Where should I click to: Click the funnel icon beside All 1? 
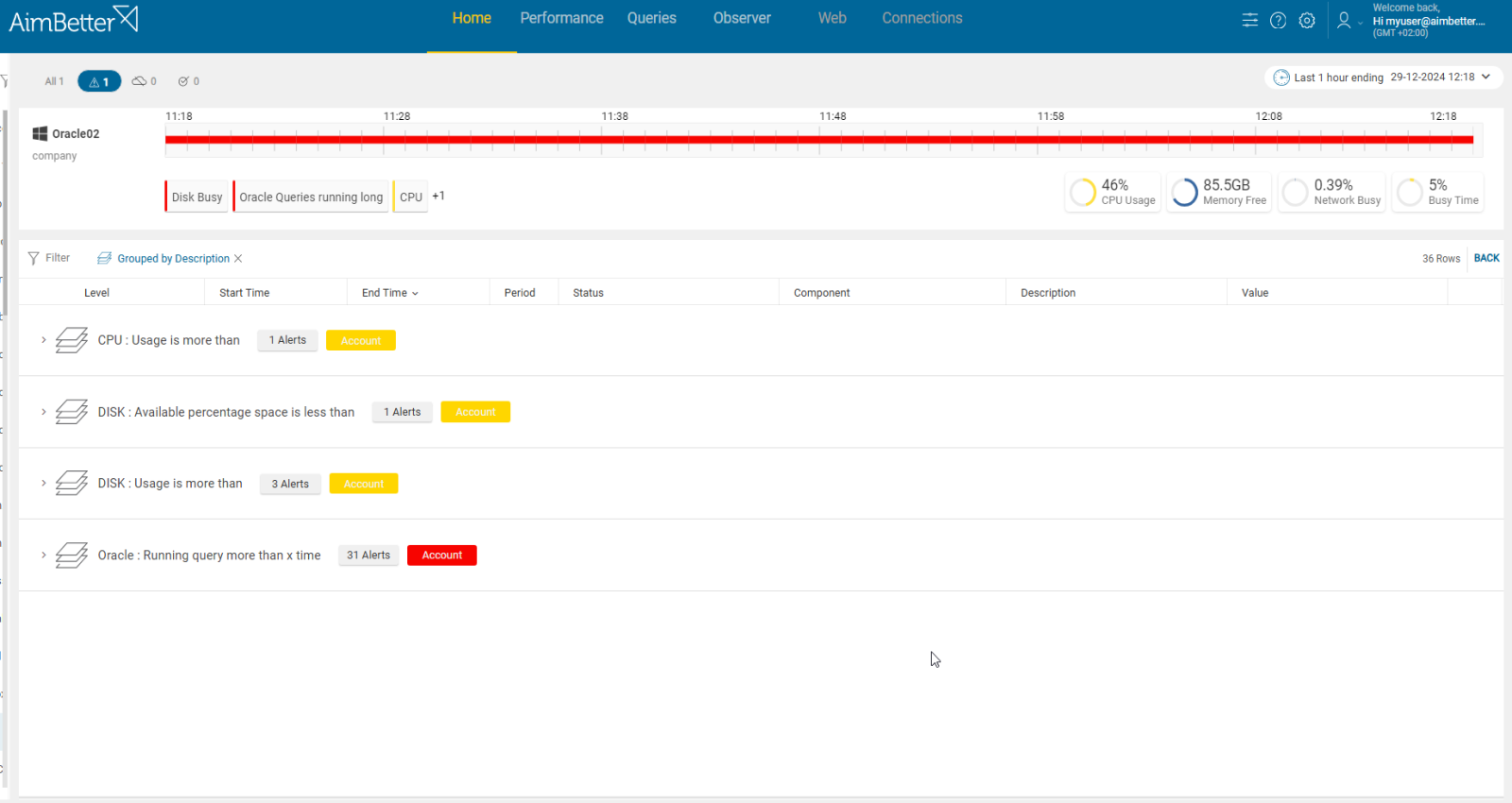[4, 81]
